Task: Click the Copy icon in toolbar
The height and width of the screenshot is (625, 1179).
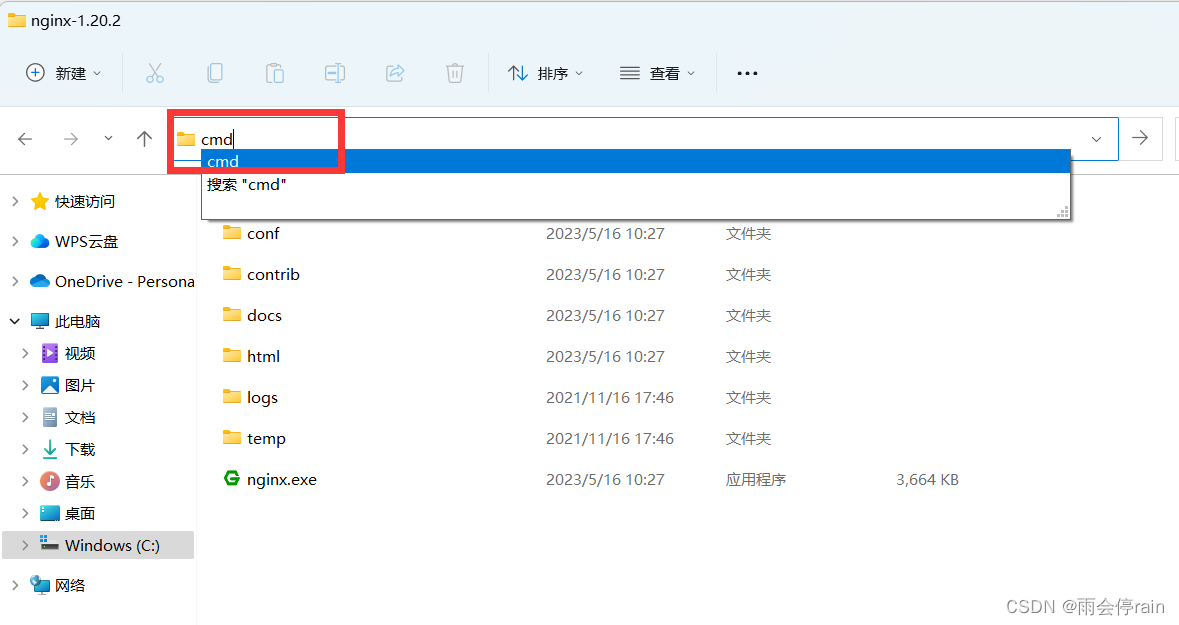Action: pyautogui.click(x=215, y=73)
